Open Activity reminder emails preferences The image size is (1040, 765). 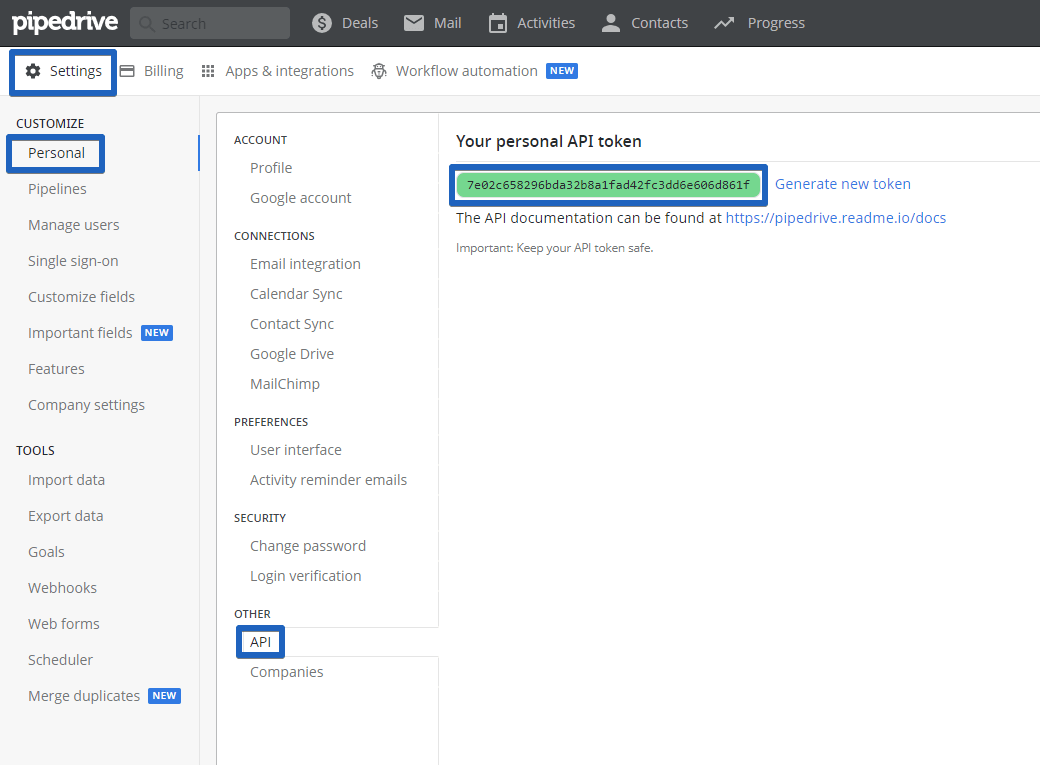[328, 480]
